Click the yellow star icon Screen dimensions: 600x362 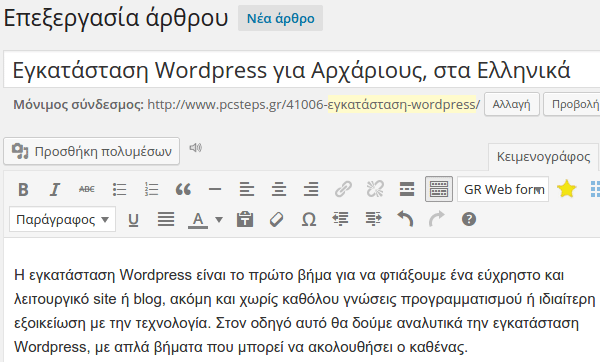[566, 189]
